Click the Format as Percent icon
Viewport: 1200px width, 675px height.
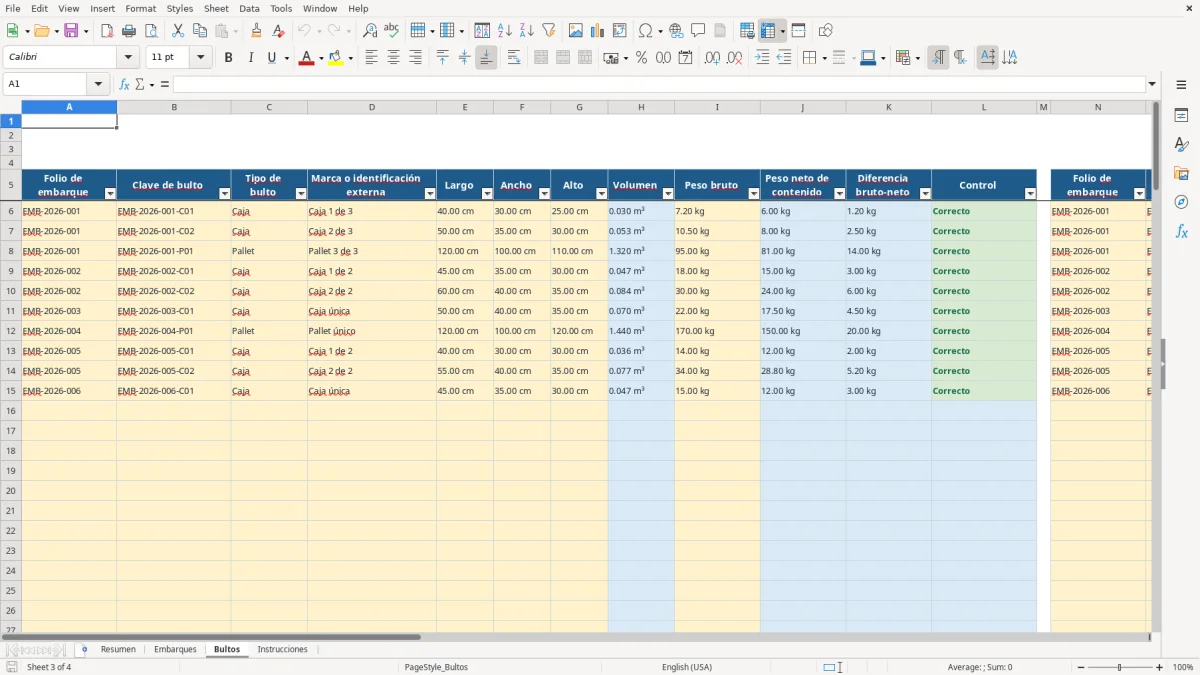[641, 58]
